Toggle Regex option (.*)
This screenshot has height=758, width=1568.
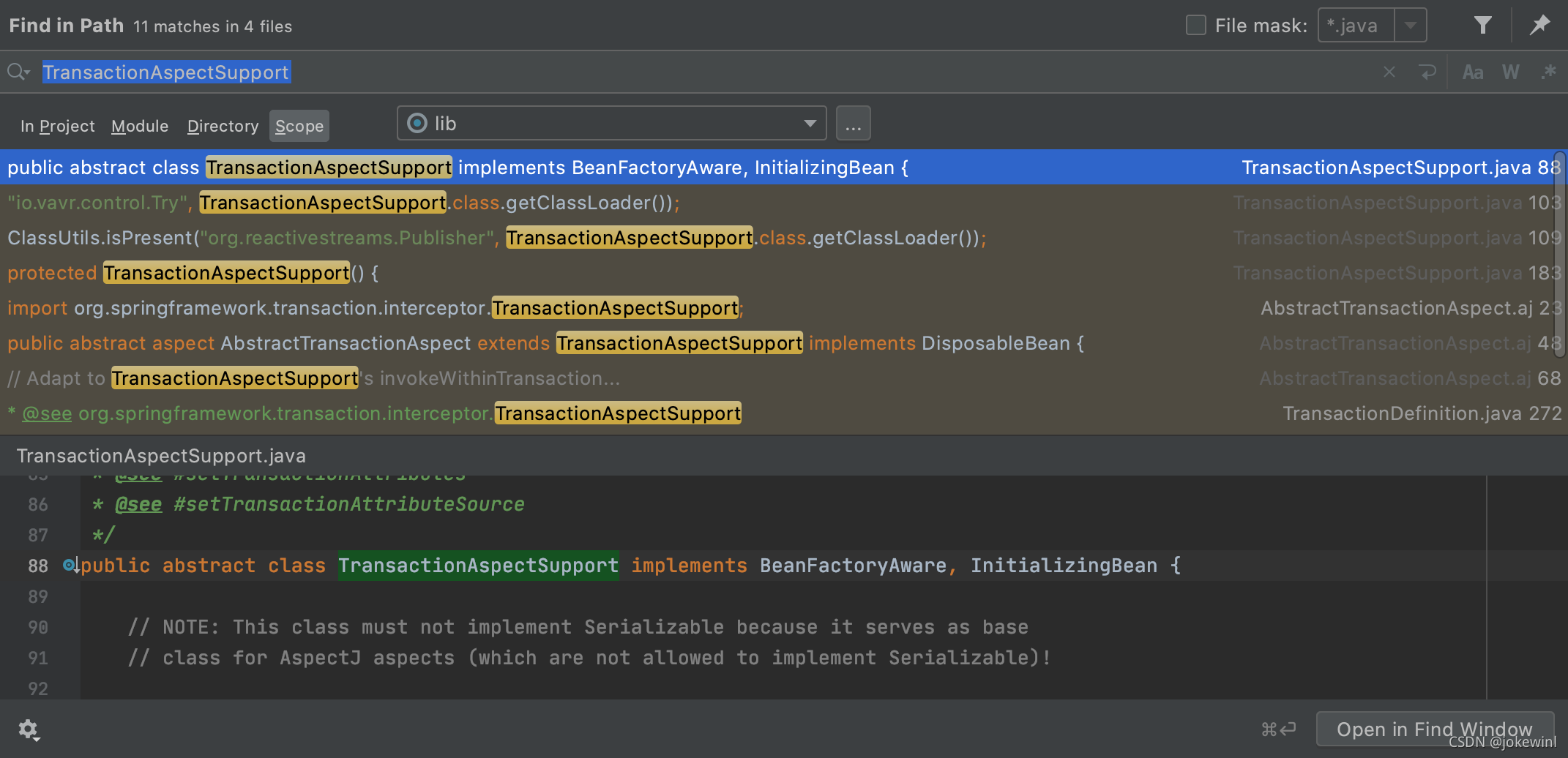(x=1548, y=72)
